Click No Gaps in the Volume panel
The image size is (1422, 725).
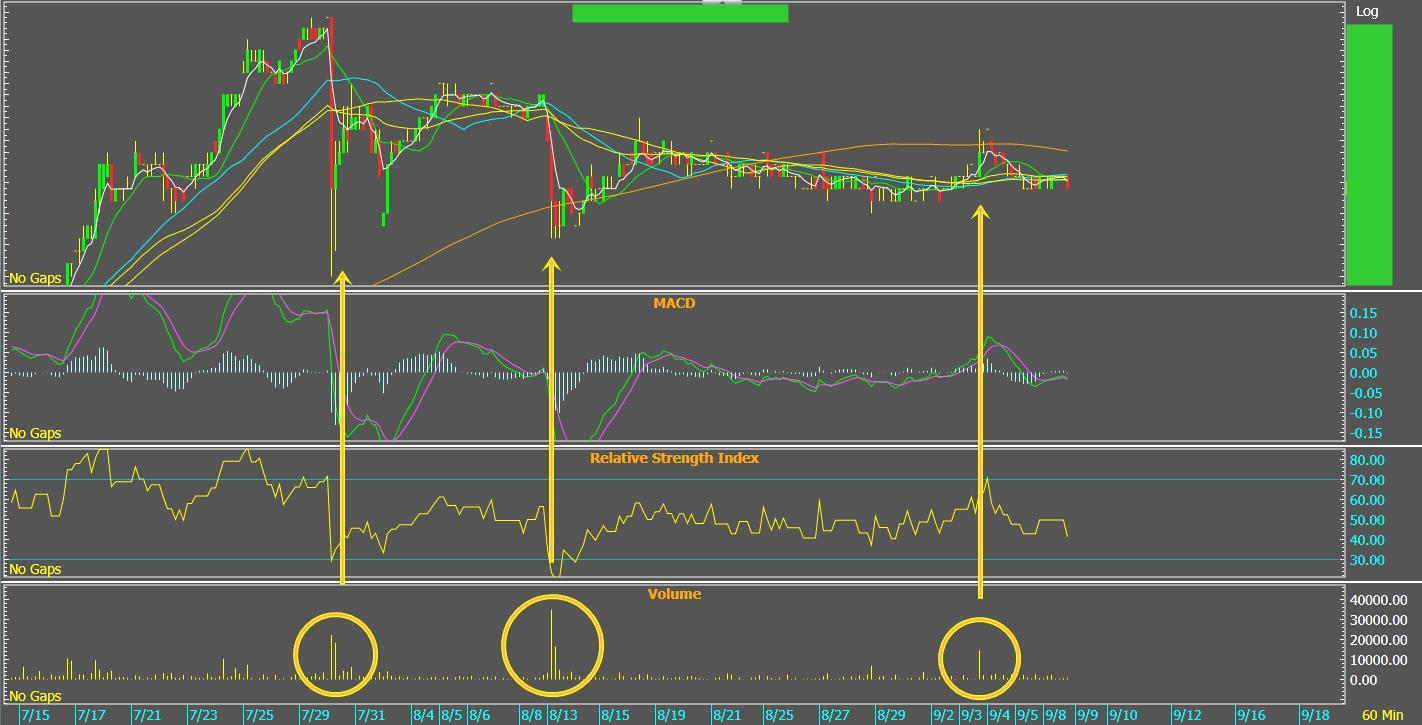pyautogui.click(x=35, y=696)
